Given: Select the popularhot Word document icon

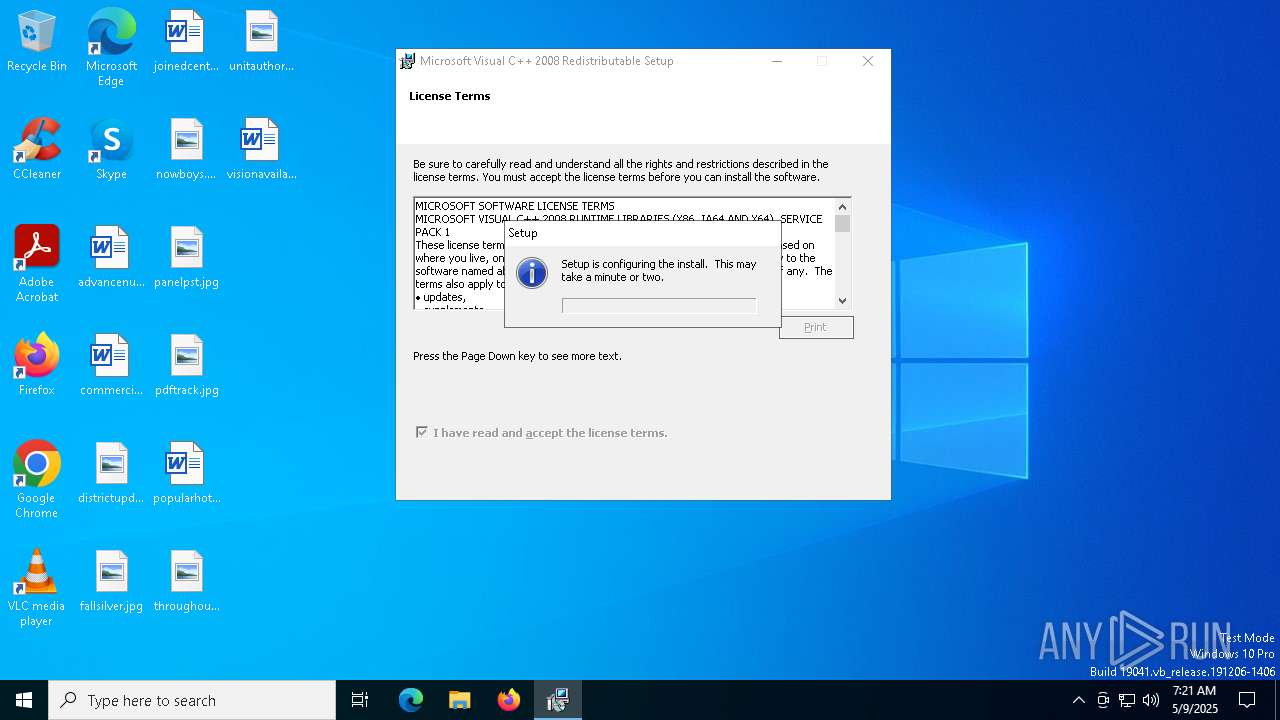Looking at the screenshot, I should [x=186, y=473].
